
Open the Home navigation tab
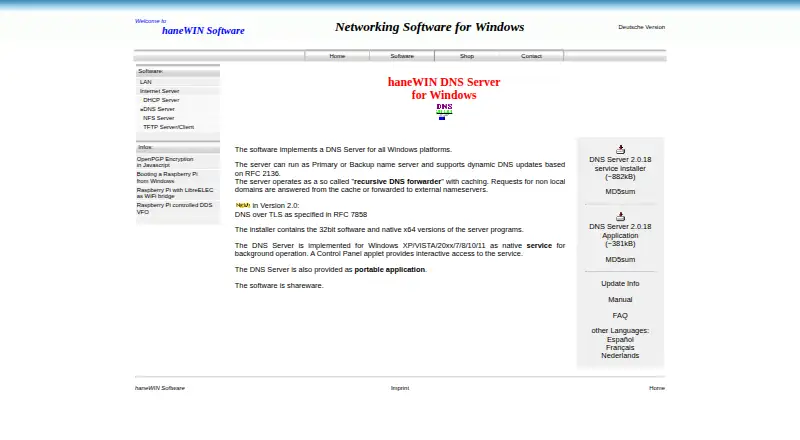click(x=337, y=56)
